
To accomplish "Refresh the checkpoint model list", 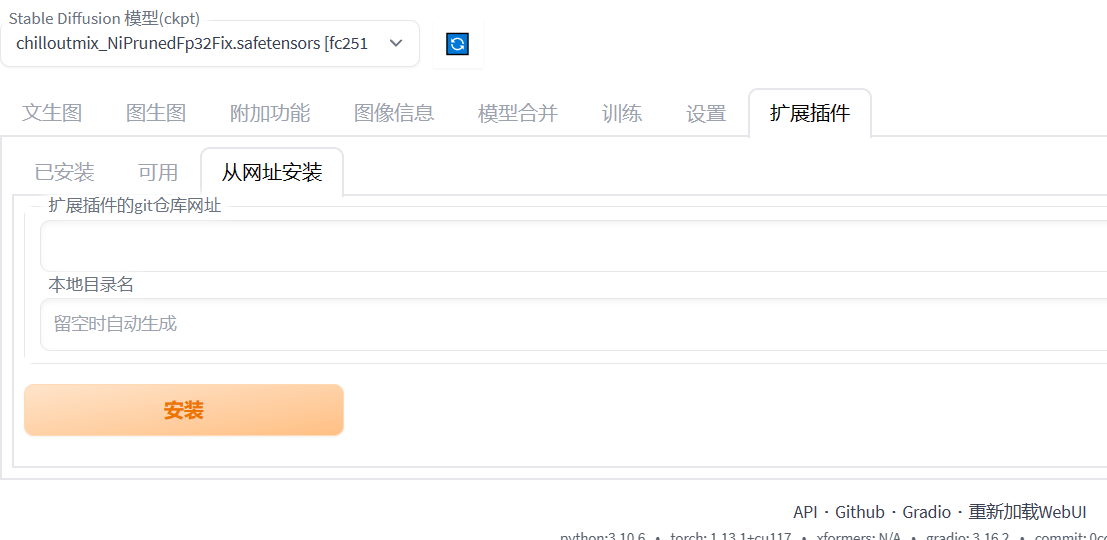I will [457, 44].
